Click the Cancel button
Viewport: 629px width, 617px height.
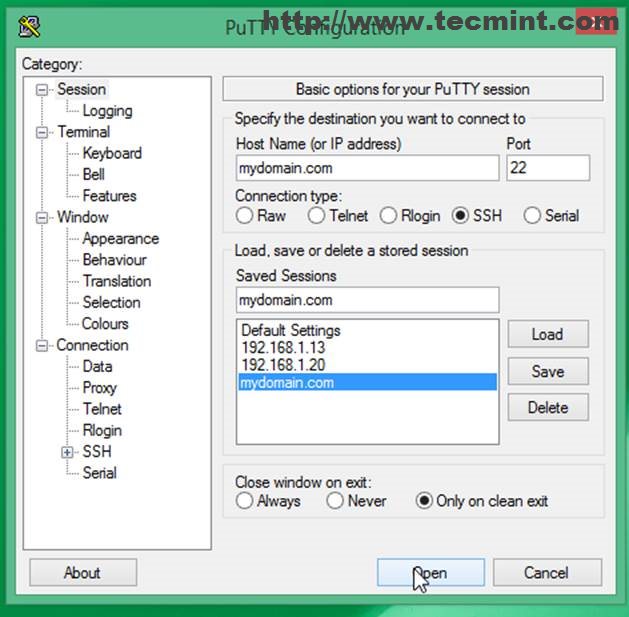547,572
